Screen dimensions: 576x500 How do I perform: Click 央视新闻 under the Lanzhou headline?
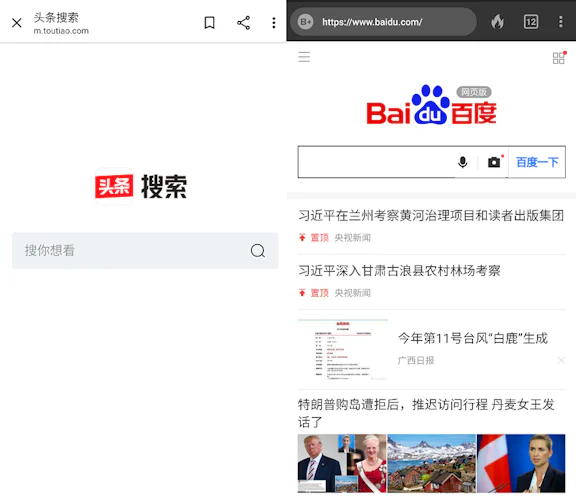pyautogui.click(x=353, y=238)
